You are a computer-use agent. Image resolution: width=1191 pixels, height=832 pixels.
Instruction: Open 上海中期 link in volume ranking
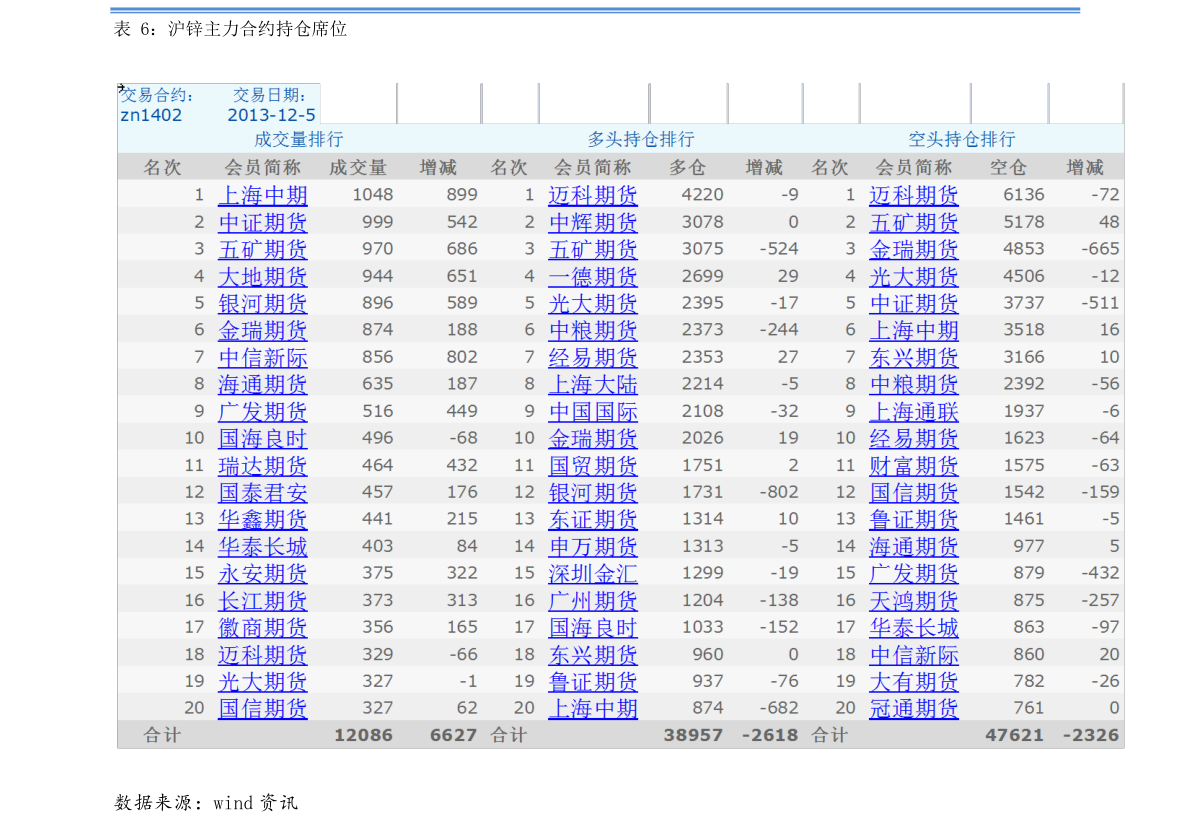[263, 195]
